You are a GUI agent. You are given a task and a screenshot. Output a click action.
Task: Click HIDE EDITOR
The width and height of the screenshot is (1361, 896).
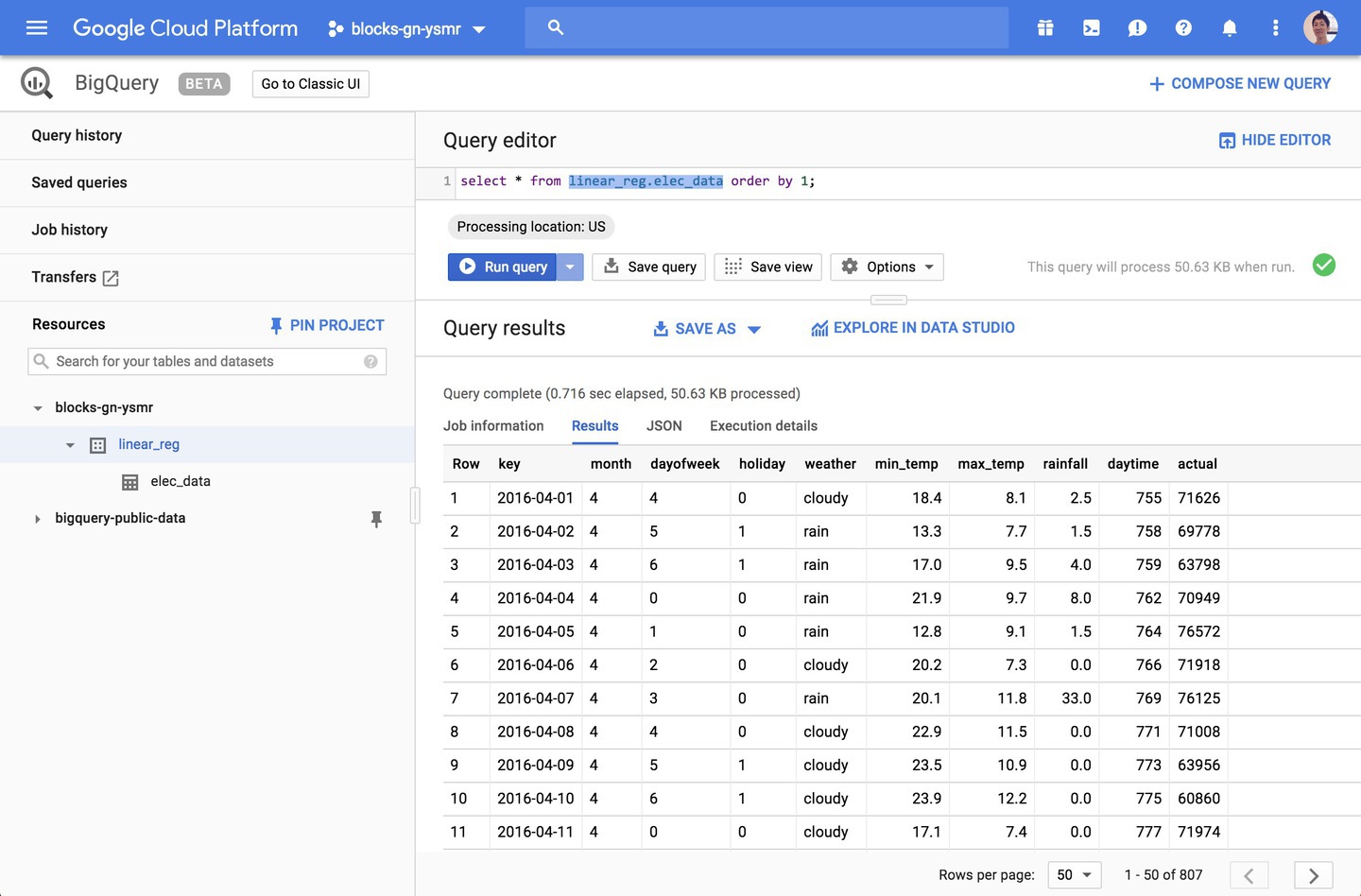tap(1275, 140)
